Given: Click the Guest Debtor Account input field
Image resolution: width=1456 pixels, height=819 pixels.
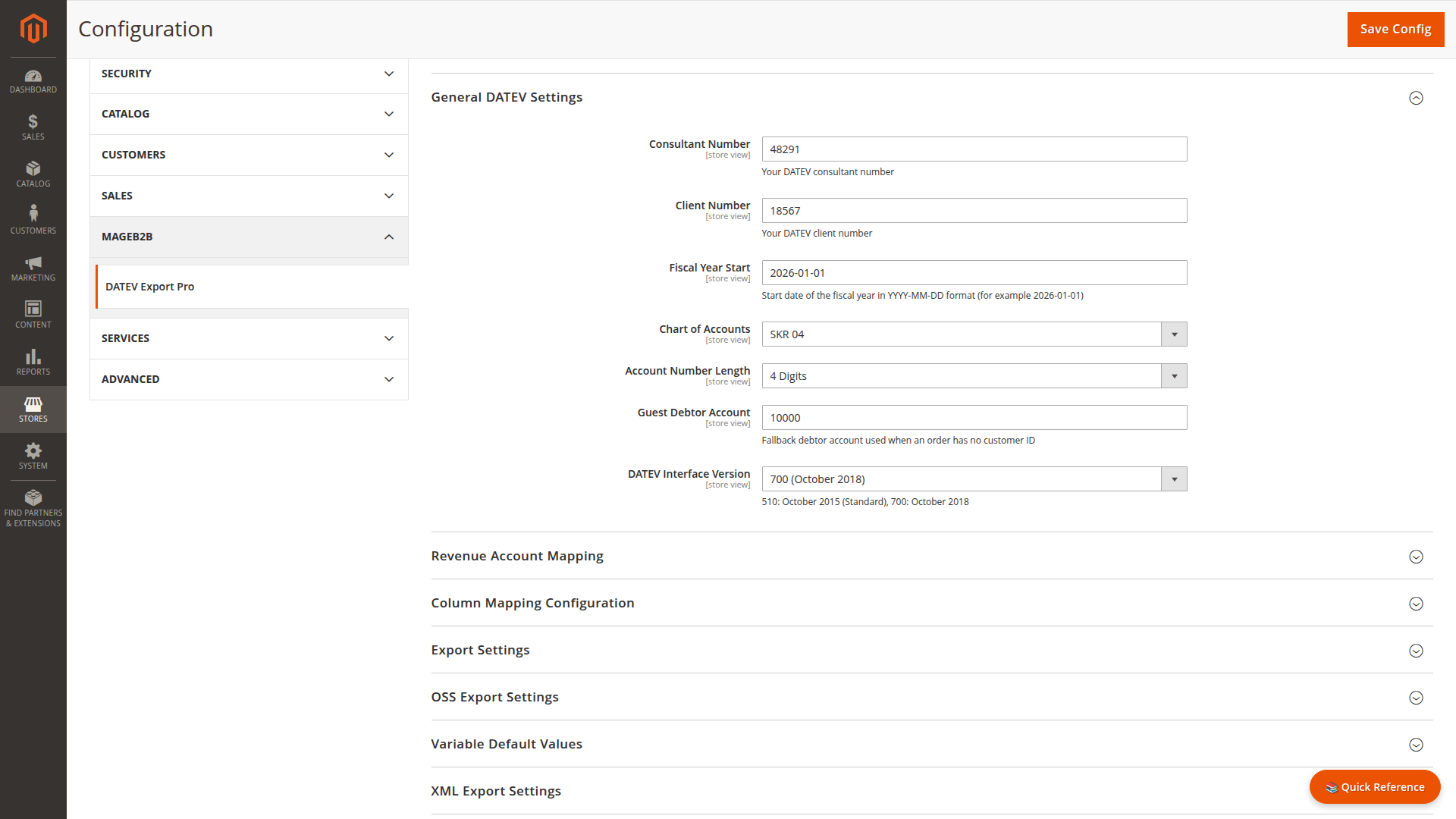Looking at the screenshot, I should [974, 418].
